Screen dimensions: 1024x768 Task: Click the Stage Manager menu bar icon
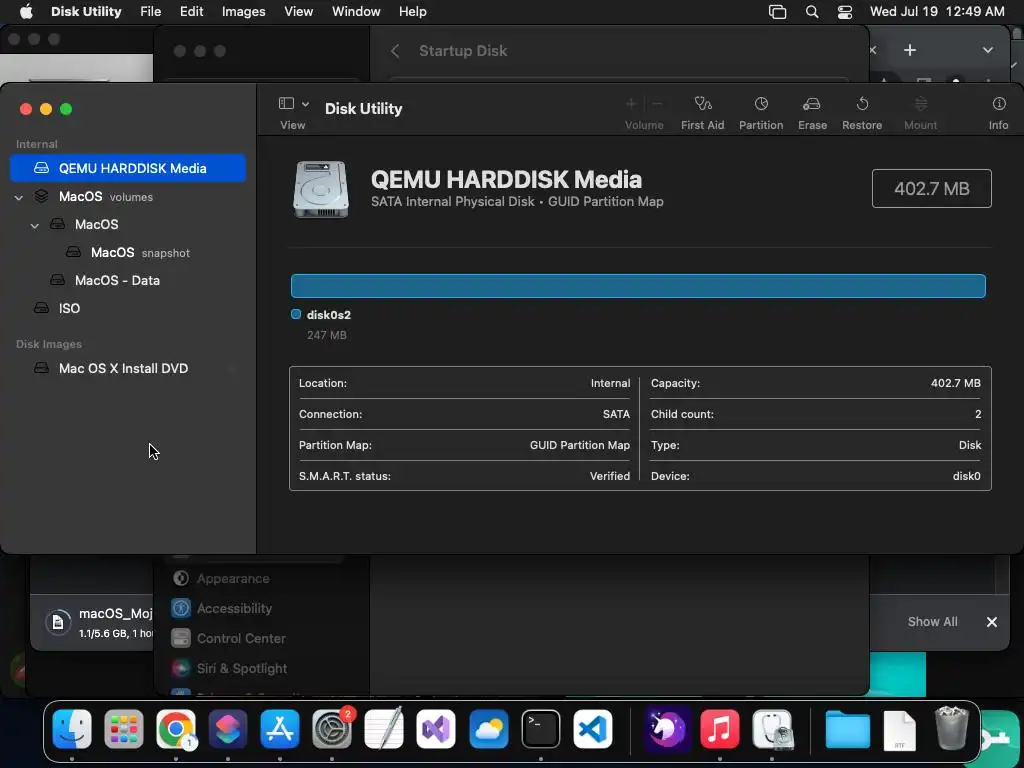[777, 12]
